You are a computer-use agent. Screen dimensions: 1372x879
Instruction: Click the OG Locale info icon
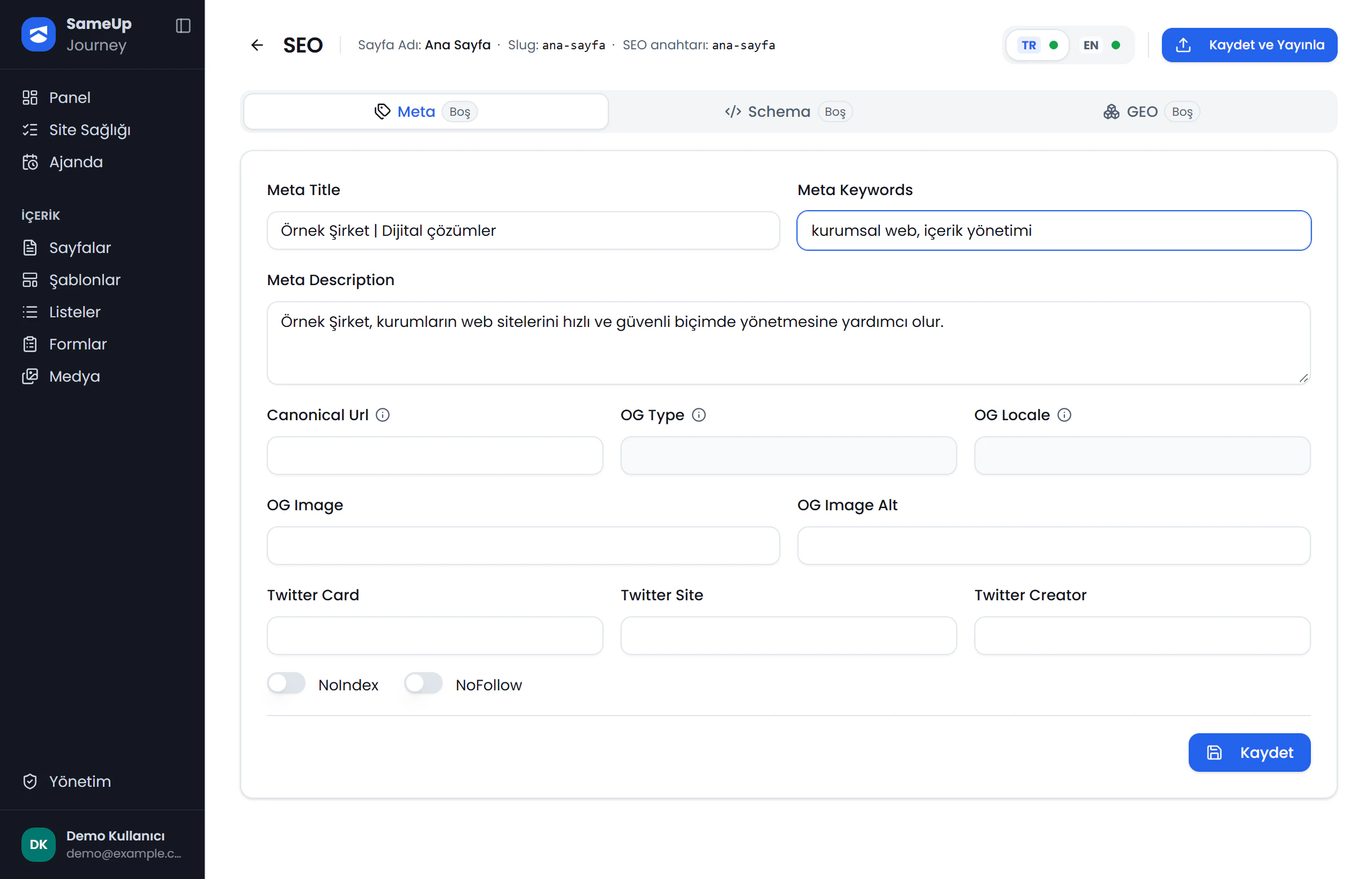[x=1064, y=415]
